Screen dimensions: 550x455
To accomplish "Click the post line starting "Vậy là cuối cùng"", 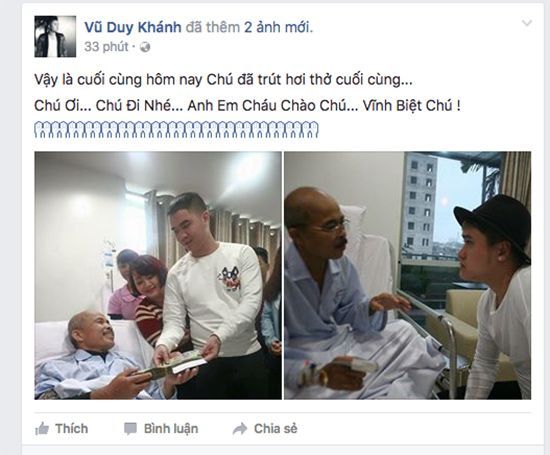I will coord(223,80).
